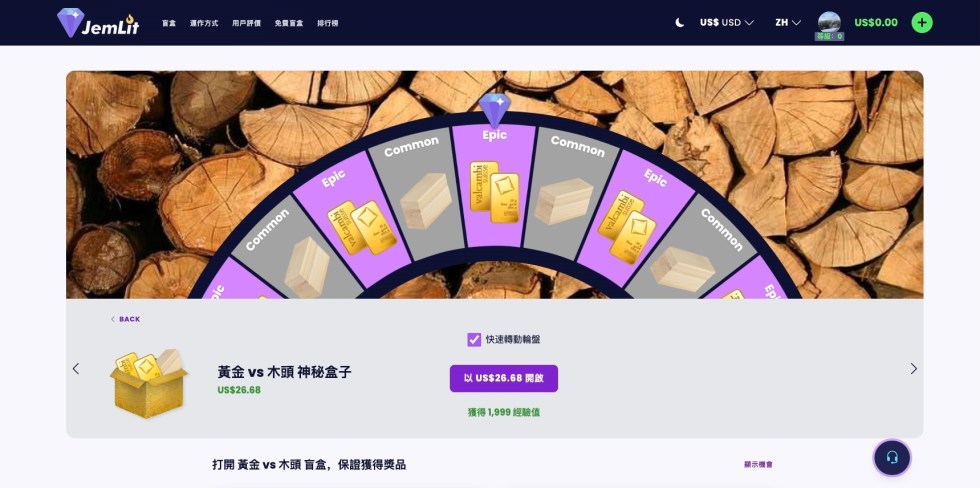The width and height of the screenshot is (980, 488).
Task: Toggle dark mode moon icon
Action: 679,22
